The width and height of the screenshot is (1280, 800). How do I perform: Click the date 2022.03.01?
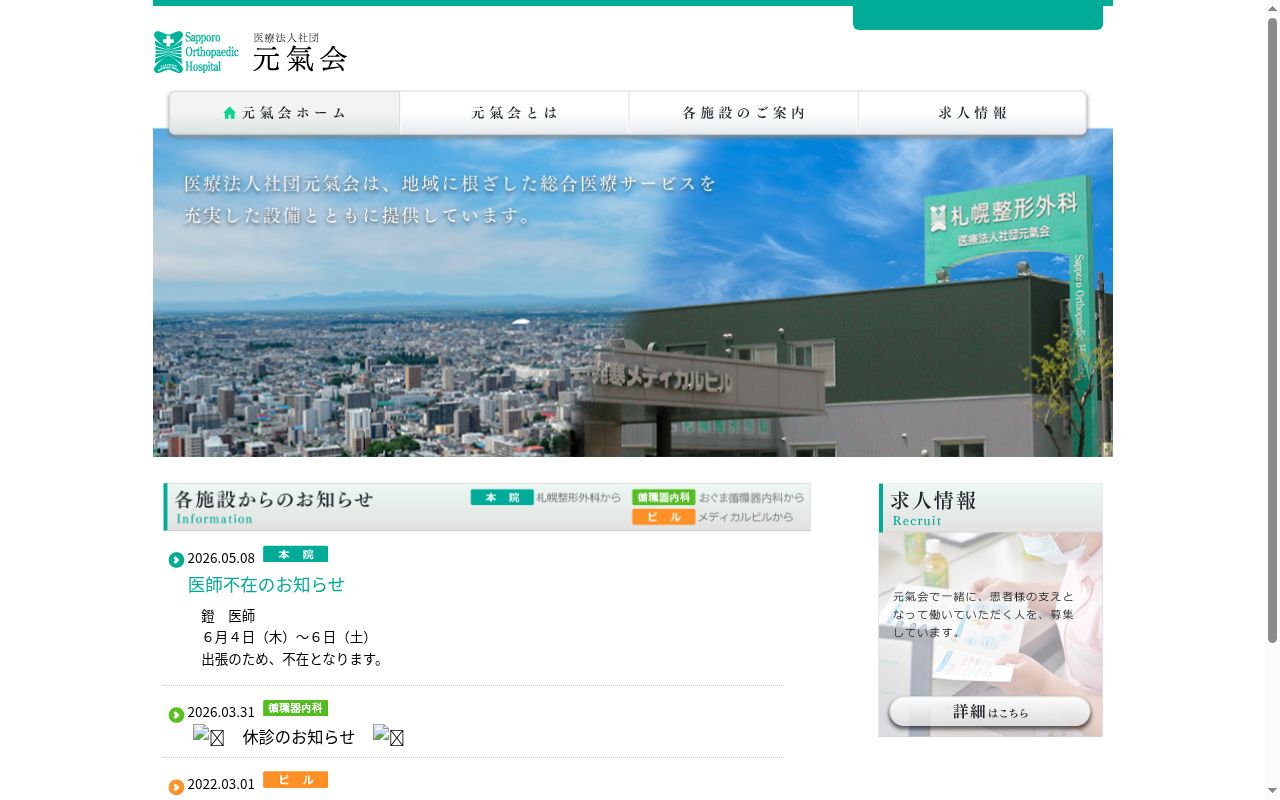[221, 784]
